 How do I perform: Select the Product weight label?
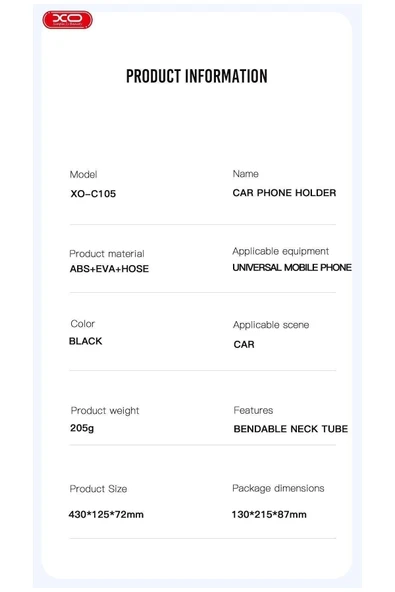[105, 411]
